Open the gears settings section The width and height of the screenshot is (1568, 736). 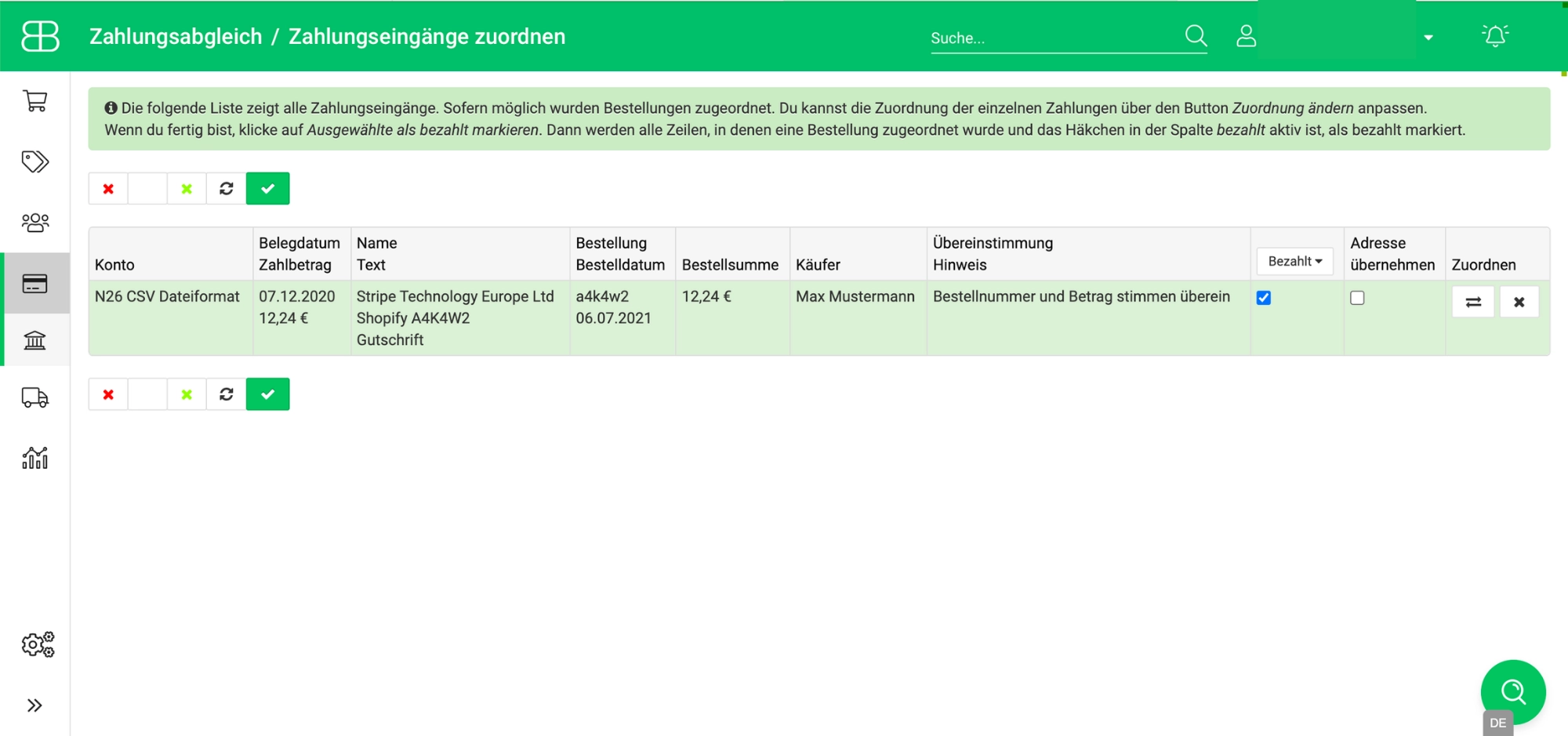tap(38, 644)
